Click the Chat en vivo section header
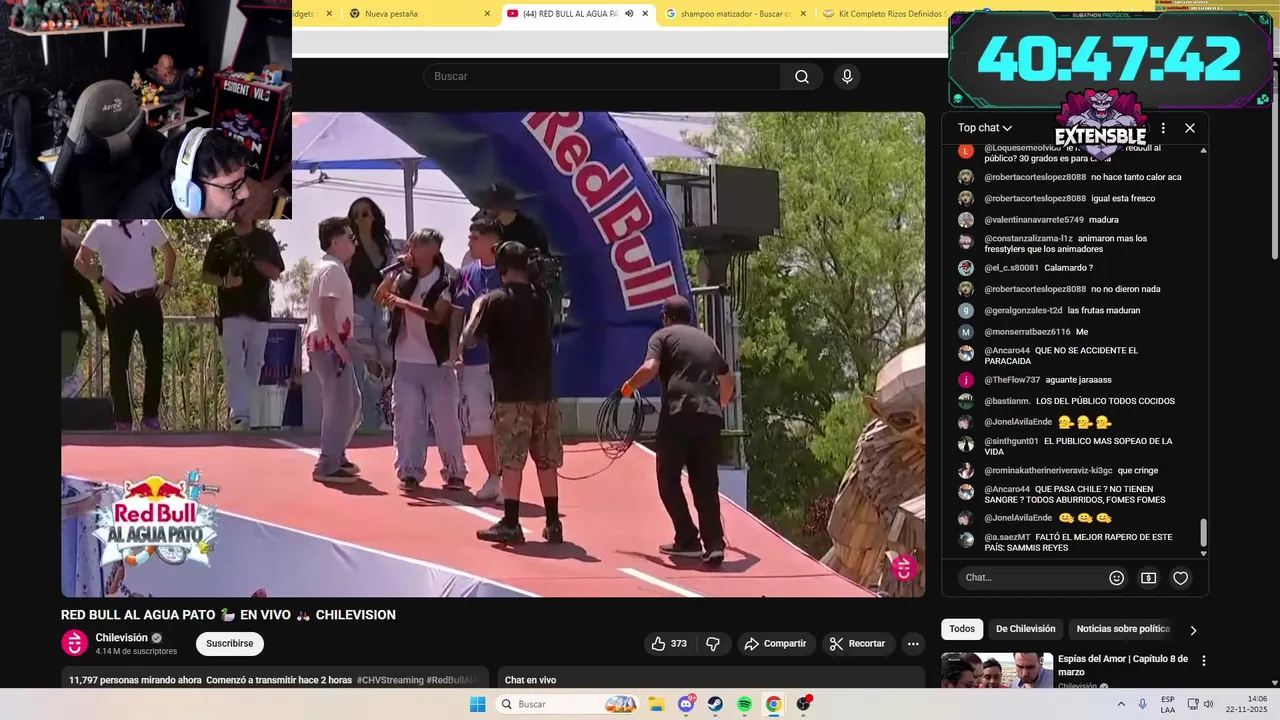This screenshot has height=720, width=1280. click(x=530, y=680)
